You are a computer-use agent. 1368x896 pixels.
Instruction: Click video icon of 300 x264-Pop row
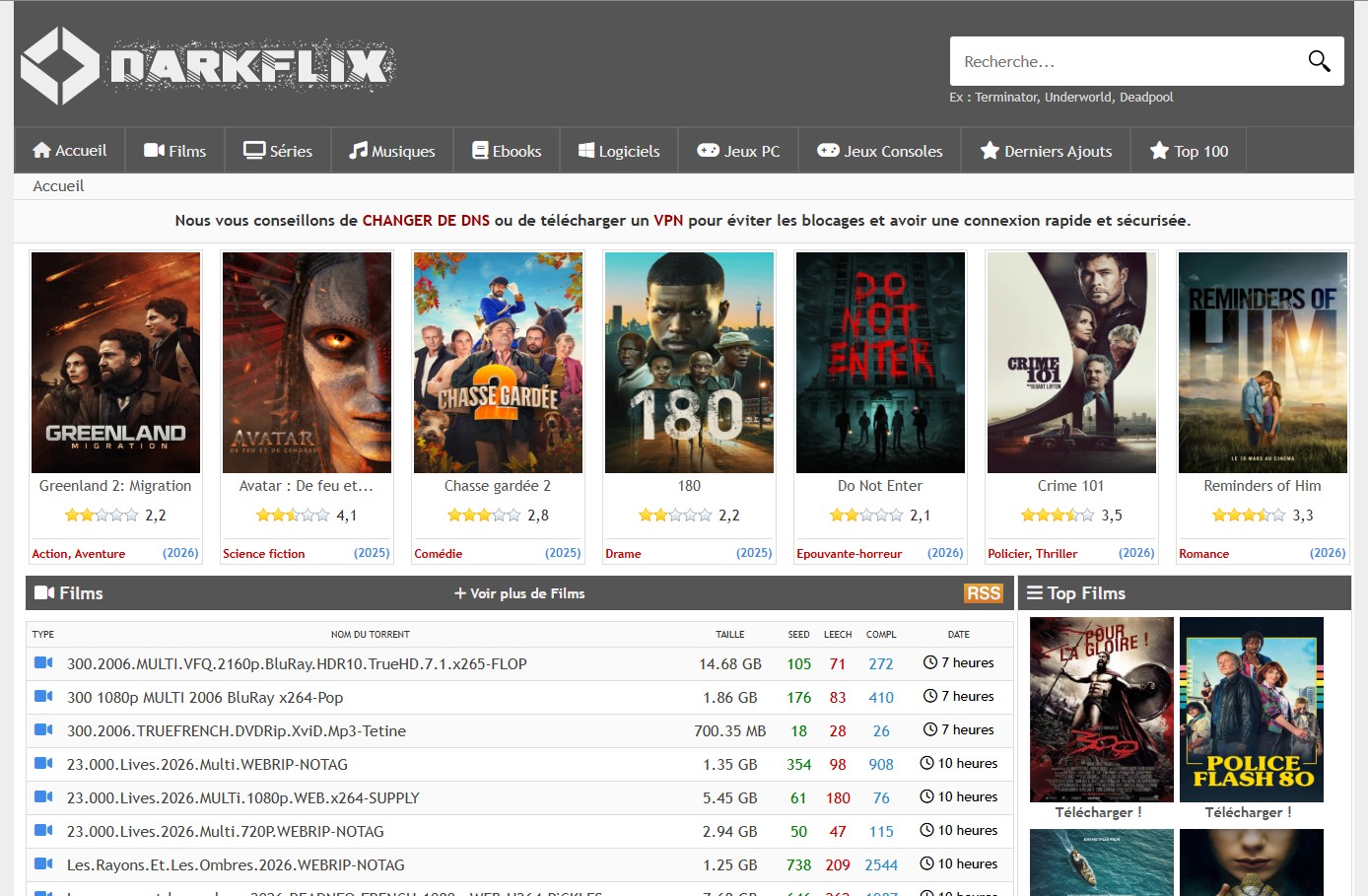pos(43,697)
